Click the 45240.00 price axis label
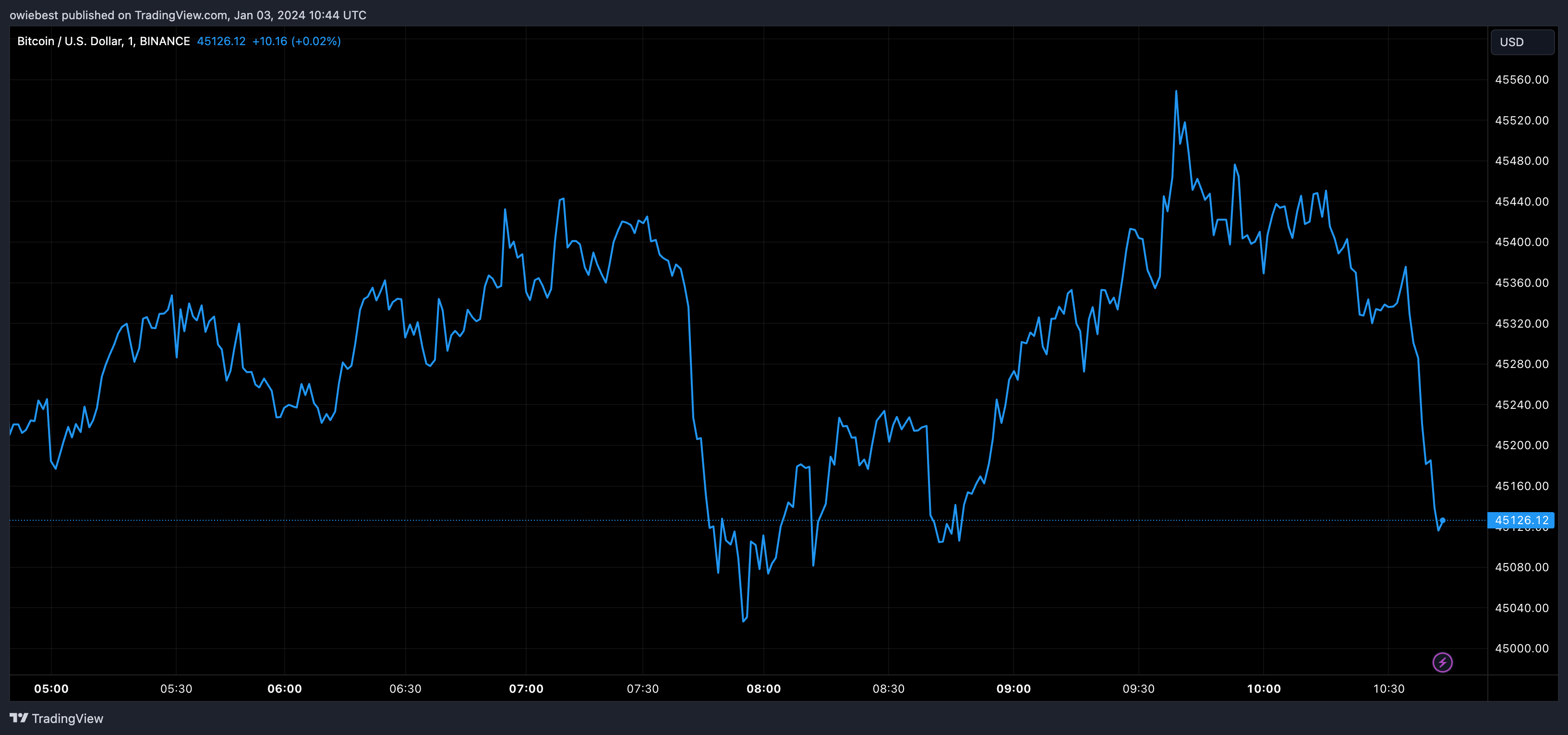 click(x=1522, y=405)
